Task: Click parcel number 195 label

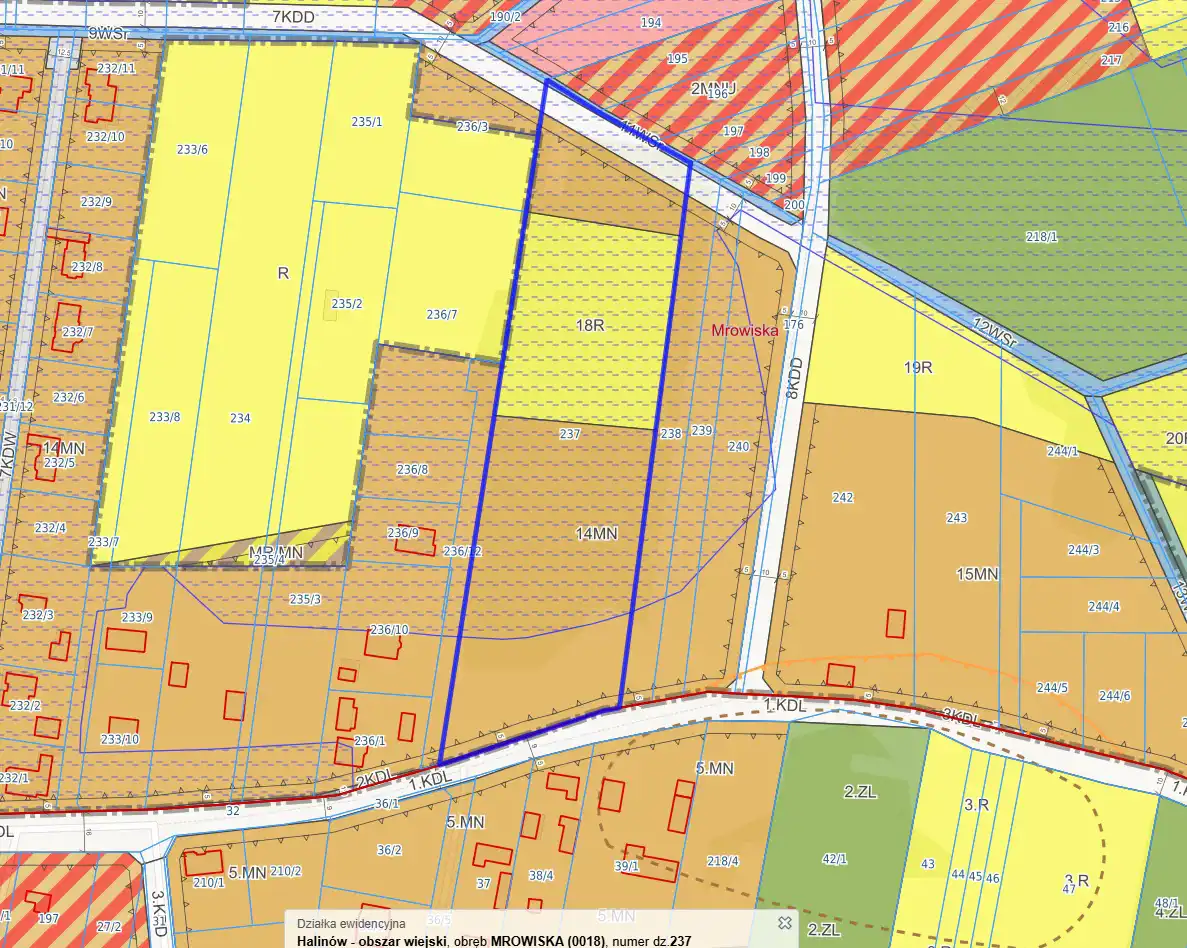Action: coord(678,58)
